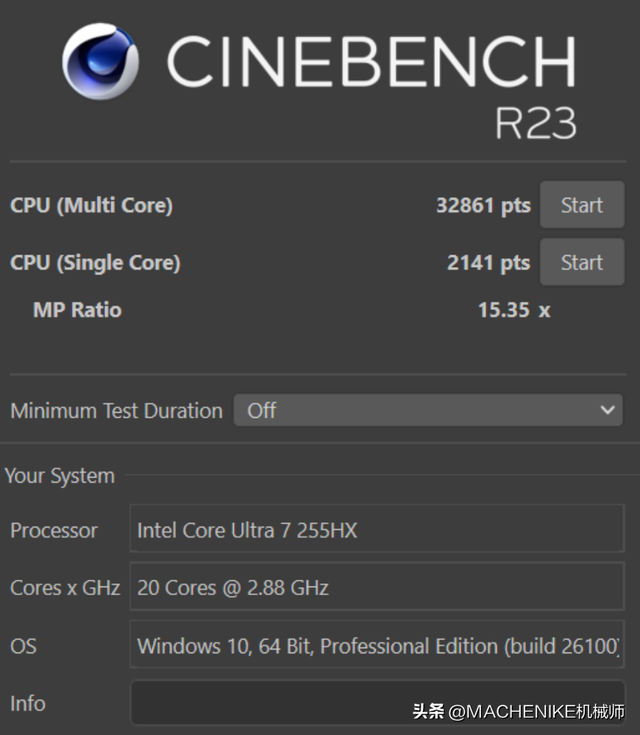The width and height of the screenshot is (640, 735).
Task: Start the CPU Multi Core test
Action: pos(582,205)
